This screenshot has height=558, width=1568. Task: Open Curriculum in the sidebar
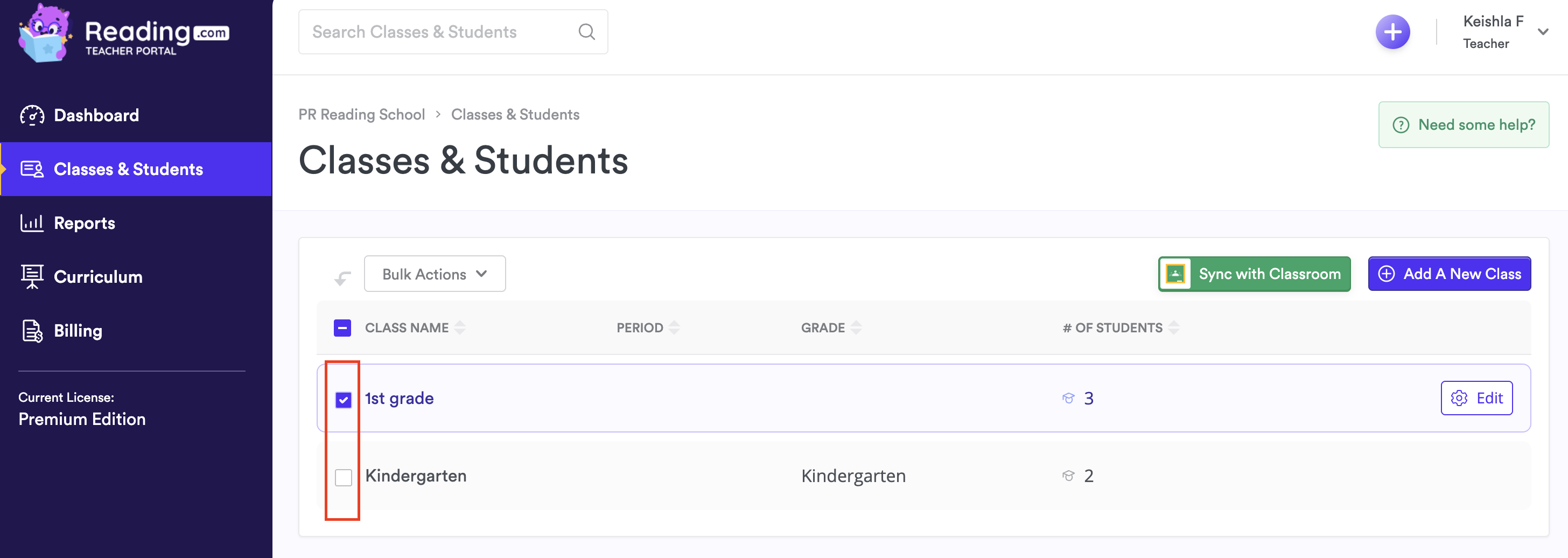pyautogui.click(x=97, y=276)
